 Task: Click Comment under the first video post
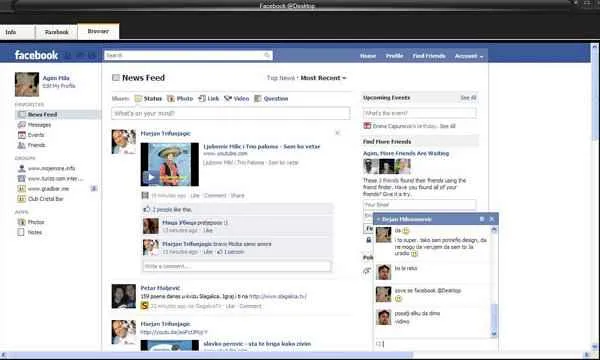click(x=215, y=195)
